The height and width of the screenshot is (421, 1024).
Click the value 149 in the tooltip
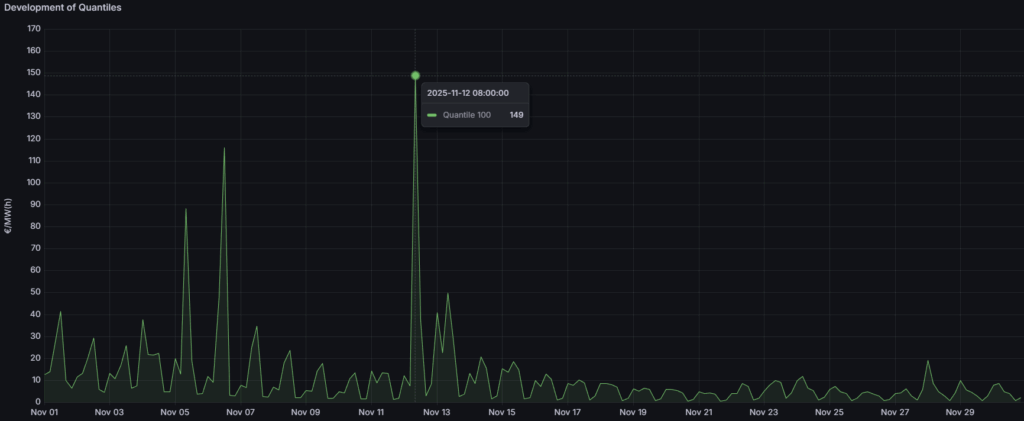(516, 115)
